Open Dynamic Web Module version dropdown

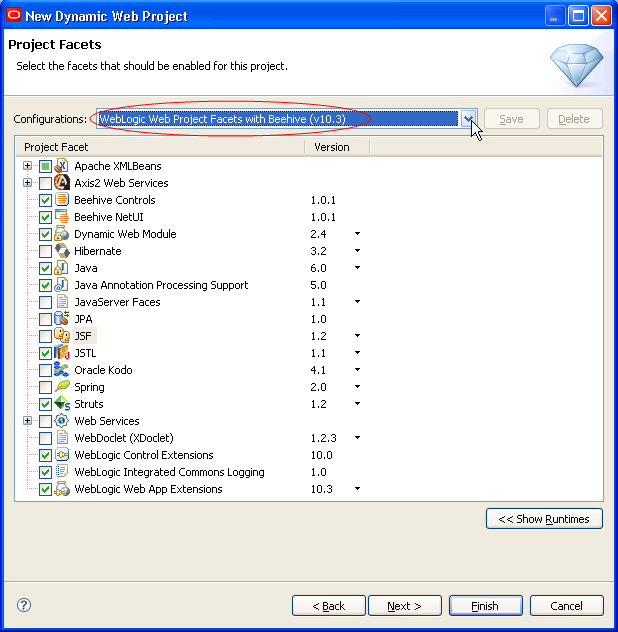click(357, 234)
